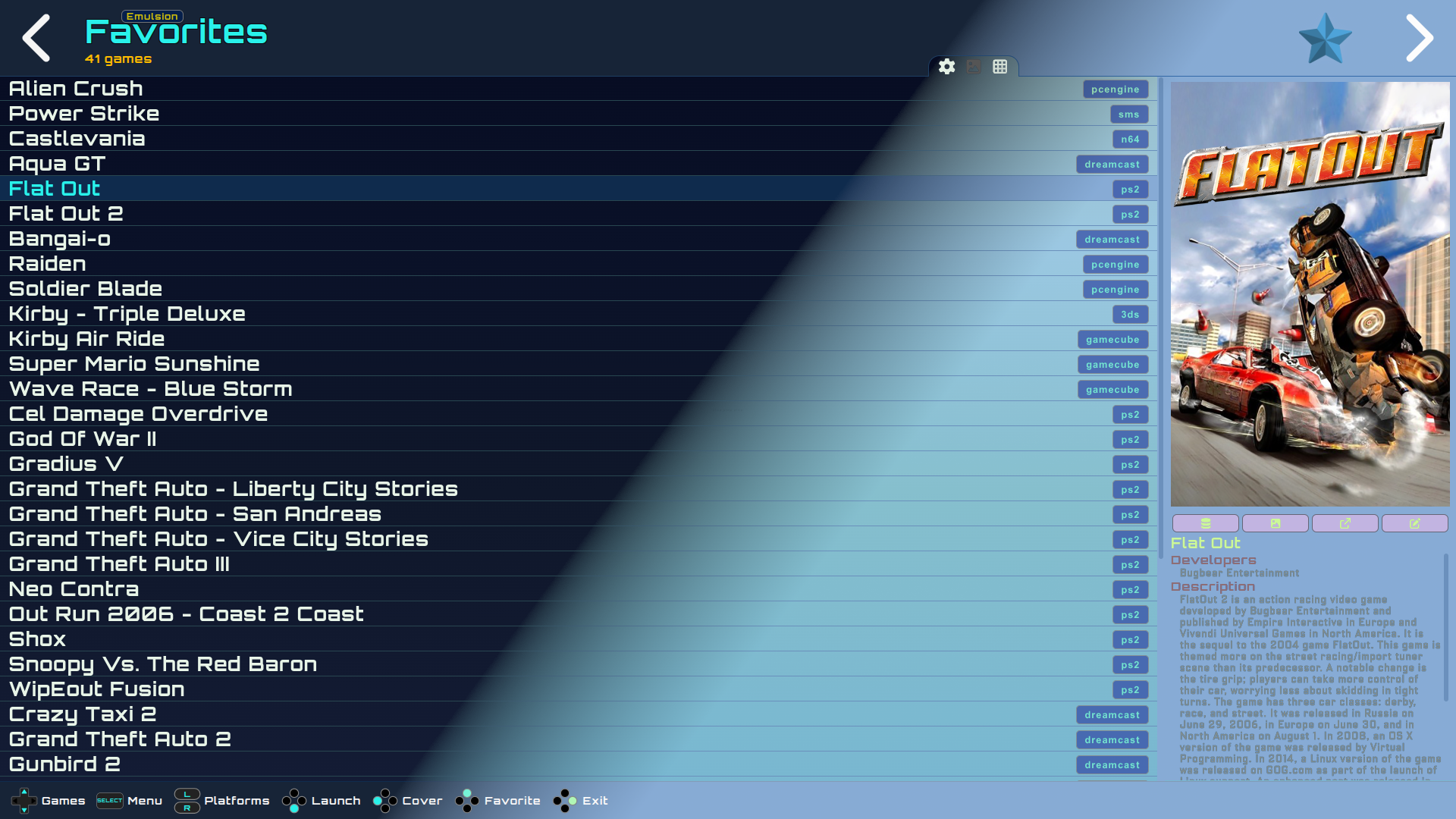The width and height of the screenshot is (1456, 819).
Task: Click the description panel scrollbar
Action: click(1446, 626)
